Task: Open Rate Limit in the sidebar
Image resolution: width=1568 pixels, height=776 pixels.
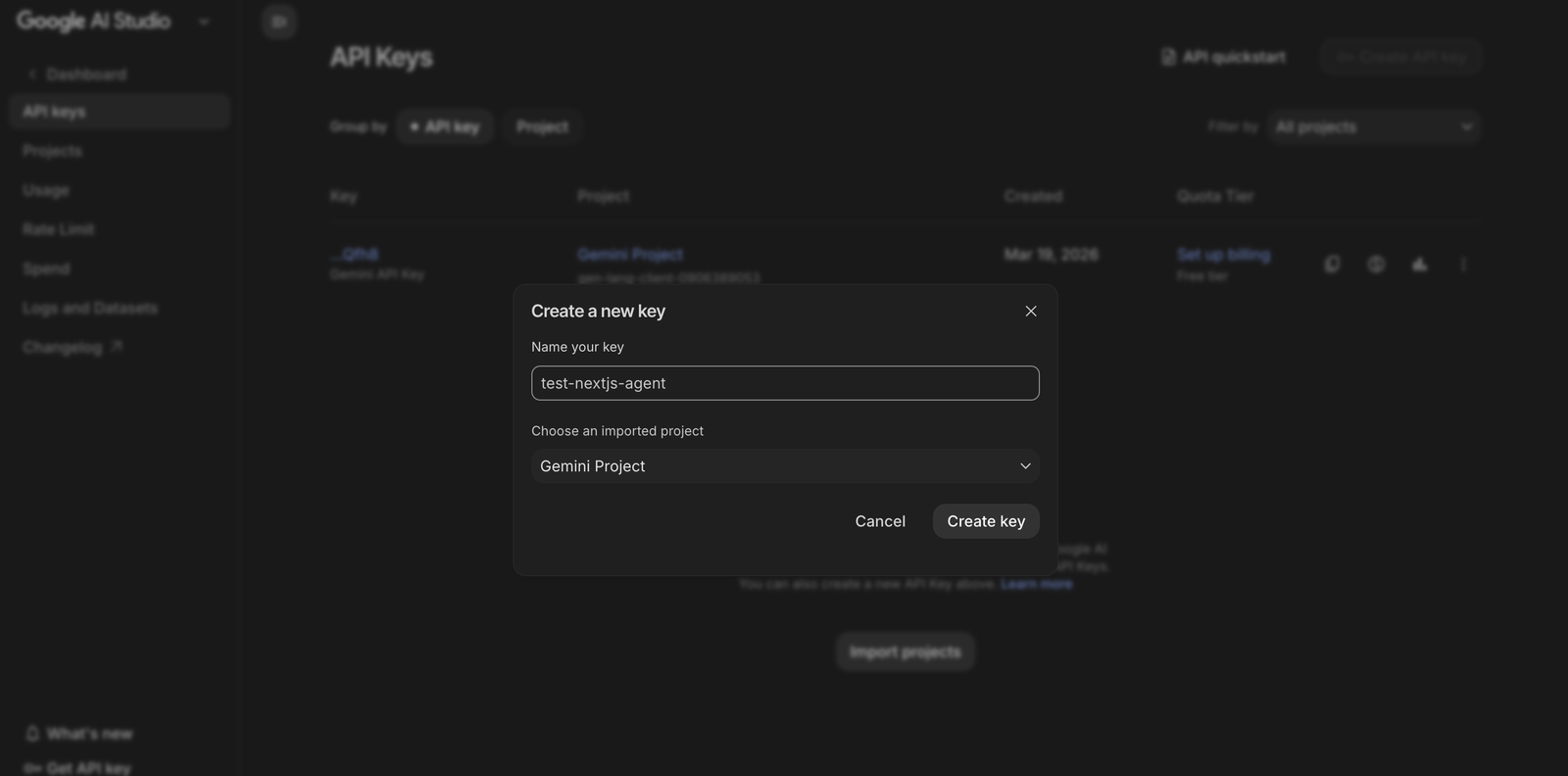Action: pyautogui.click(x=59, y=229)
